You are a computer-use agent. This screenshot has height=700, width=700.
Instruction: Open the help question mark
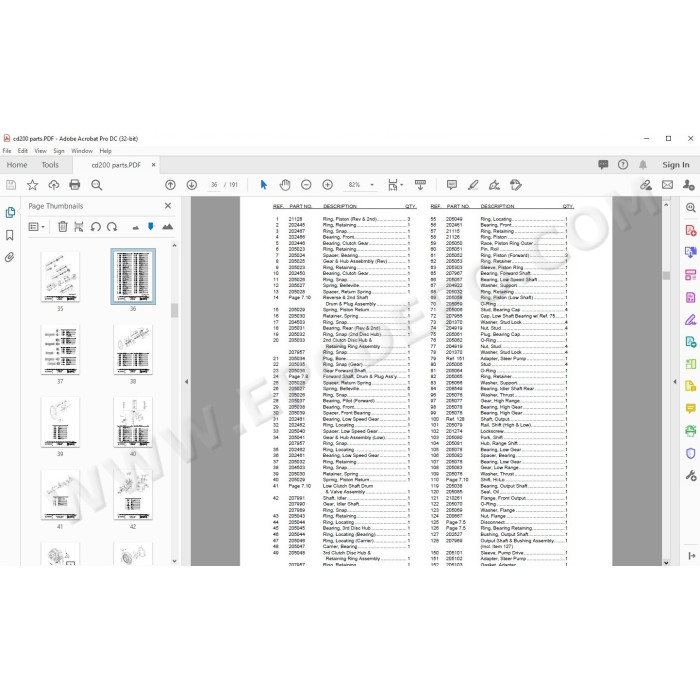point(623,165)
